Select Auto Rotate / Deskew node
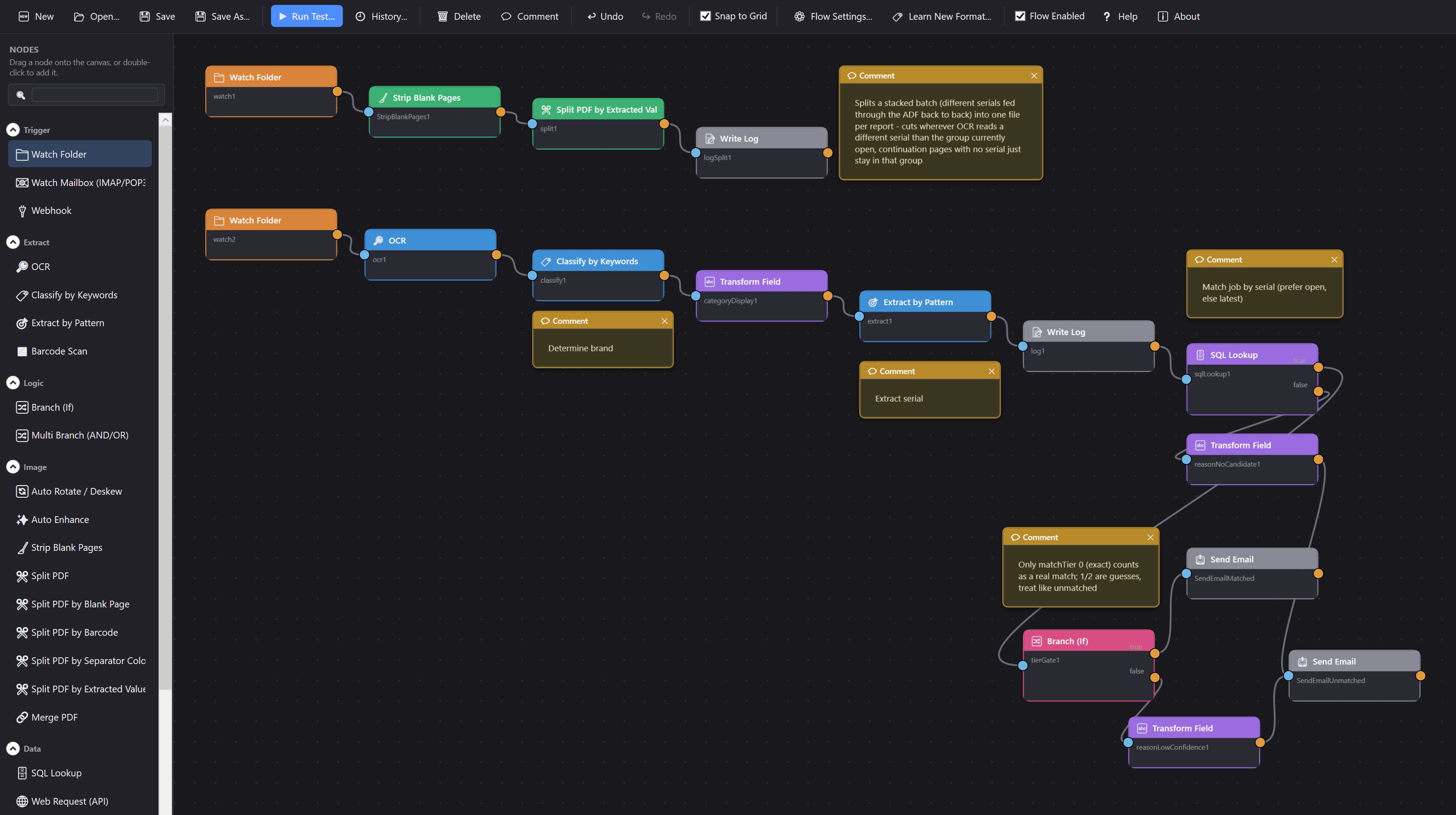The height and width of the screenshot is (815, 1456). [80, 491]
